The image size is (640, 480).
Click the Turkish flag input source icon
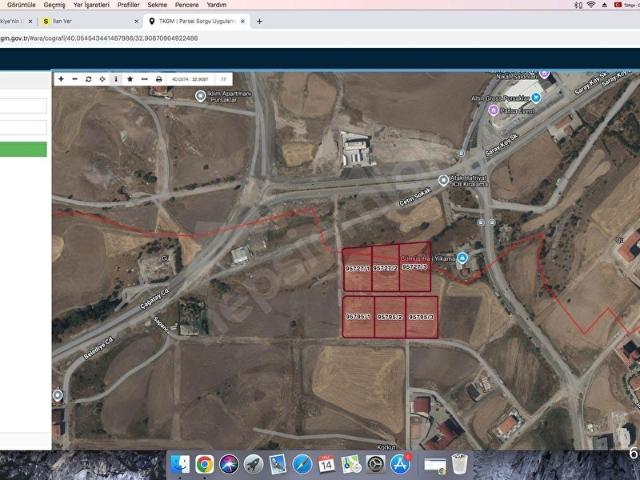click(618, 5)
